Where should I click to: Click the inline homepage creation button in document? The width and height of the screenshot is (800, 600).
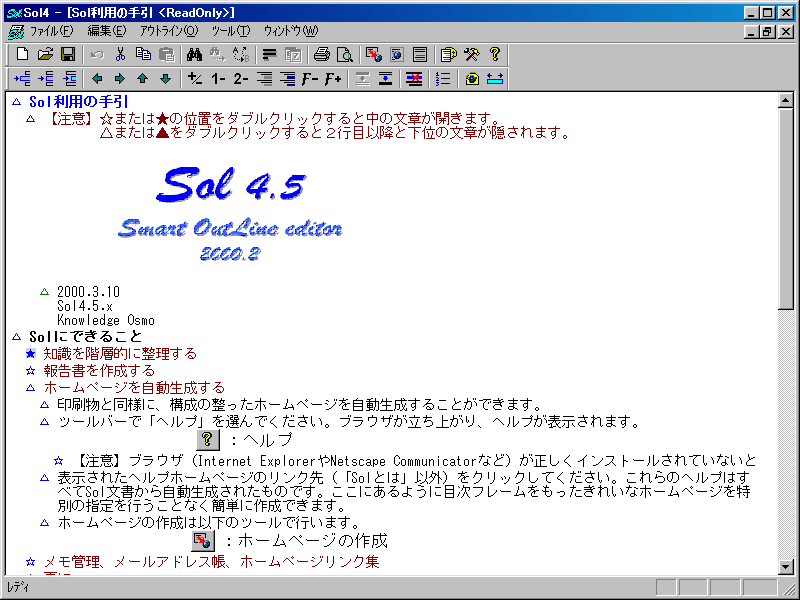[203, 540]
